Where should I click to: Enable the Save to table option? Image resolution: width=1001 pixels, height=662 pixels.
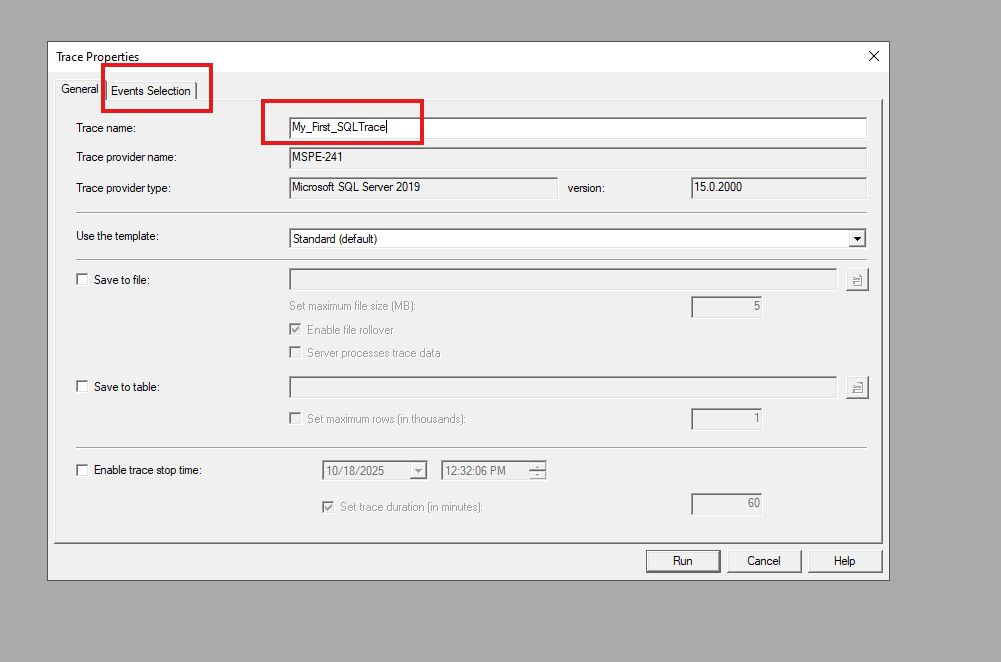(81, 387)
